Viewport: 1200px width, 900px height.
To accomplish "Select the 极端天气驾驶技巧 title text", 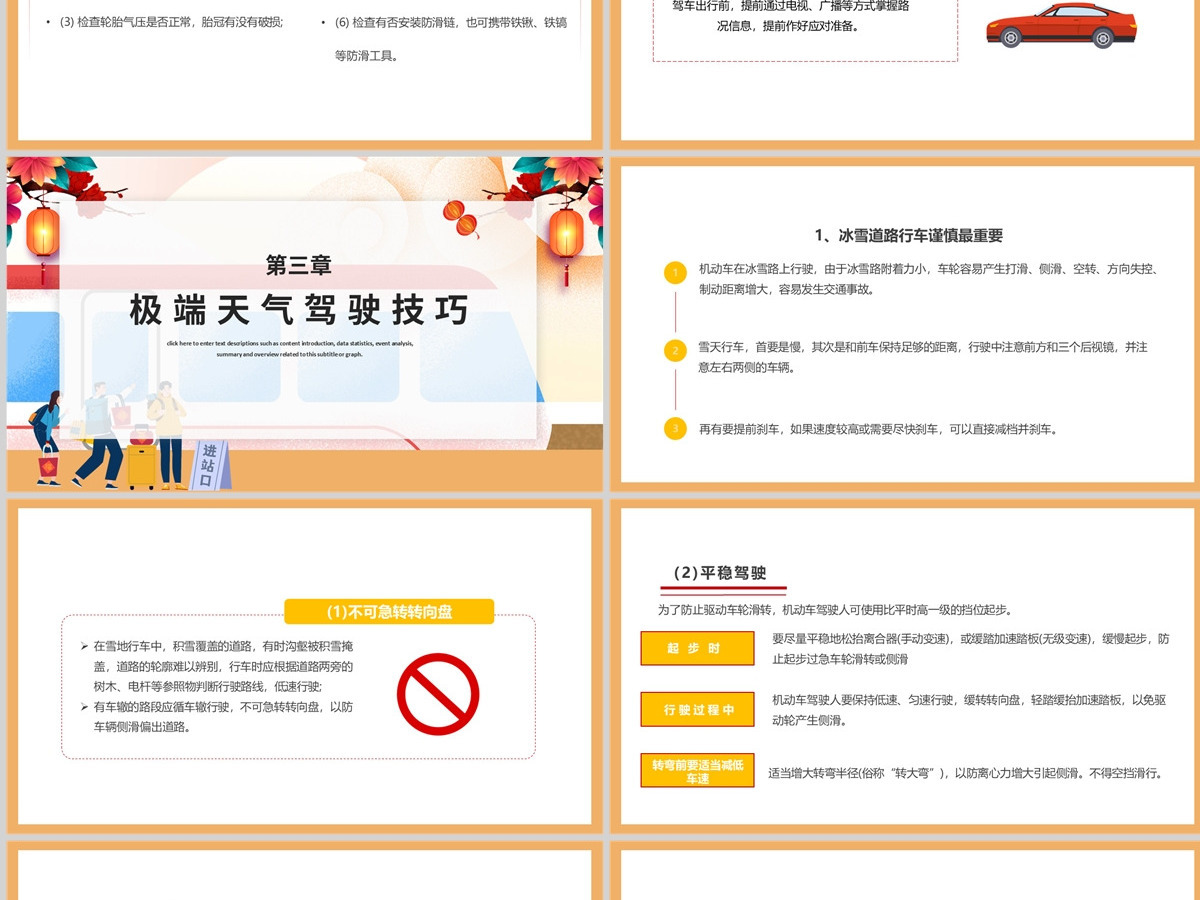I will tap(299, 311).
